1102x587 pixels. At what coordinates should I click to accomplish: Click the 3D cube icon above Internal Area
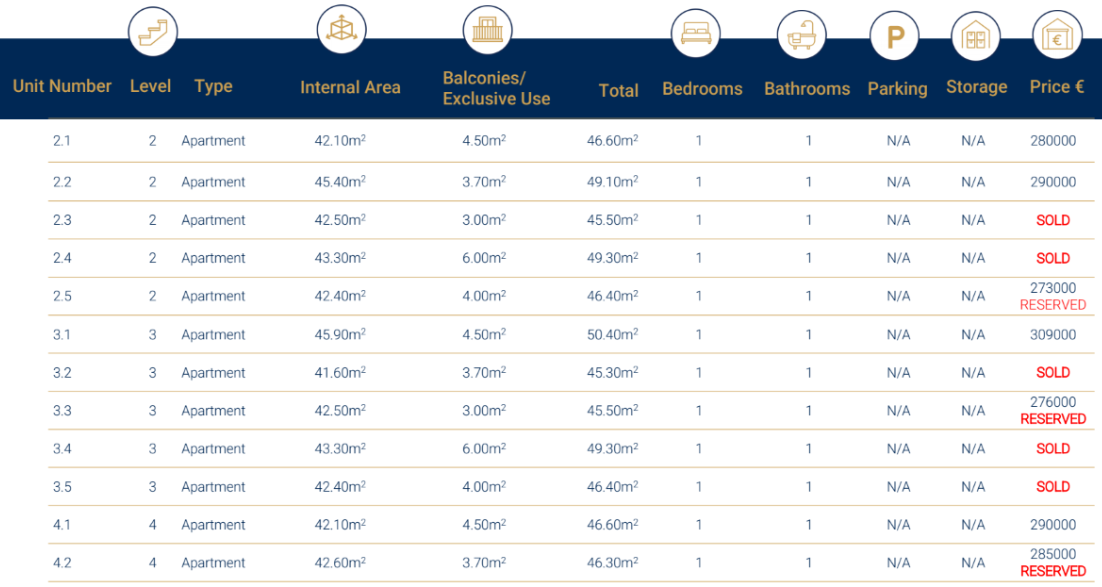[x=341, y=29]
